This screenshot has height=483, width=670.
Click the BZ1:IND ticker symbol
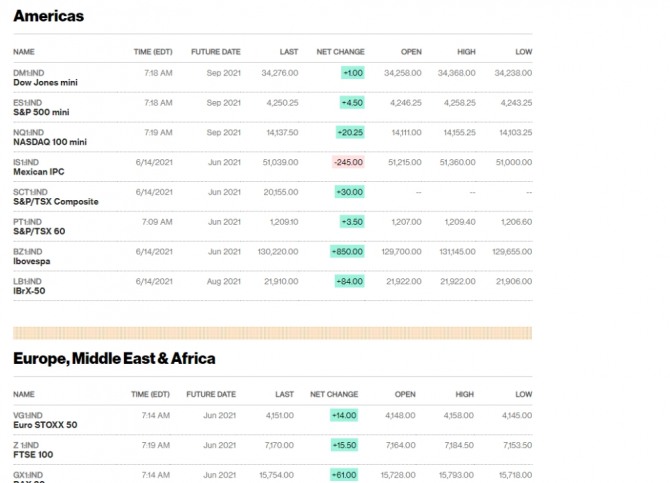(x=28, y=252)
